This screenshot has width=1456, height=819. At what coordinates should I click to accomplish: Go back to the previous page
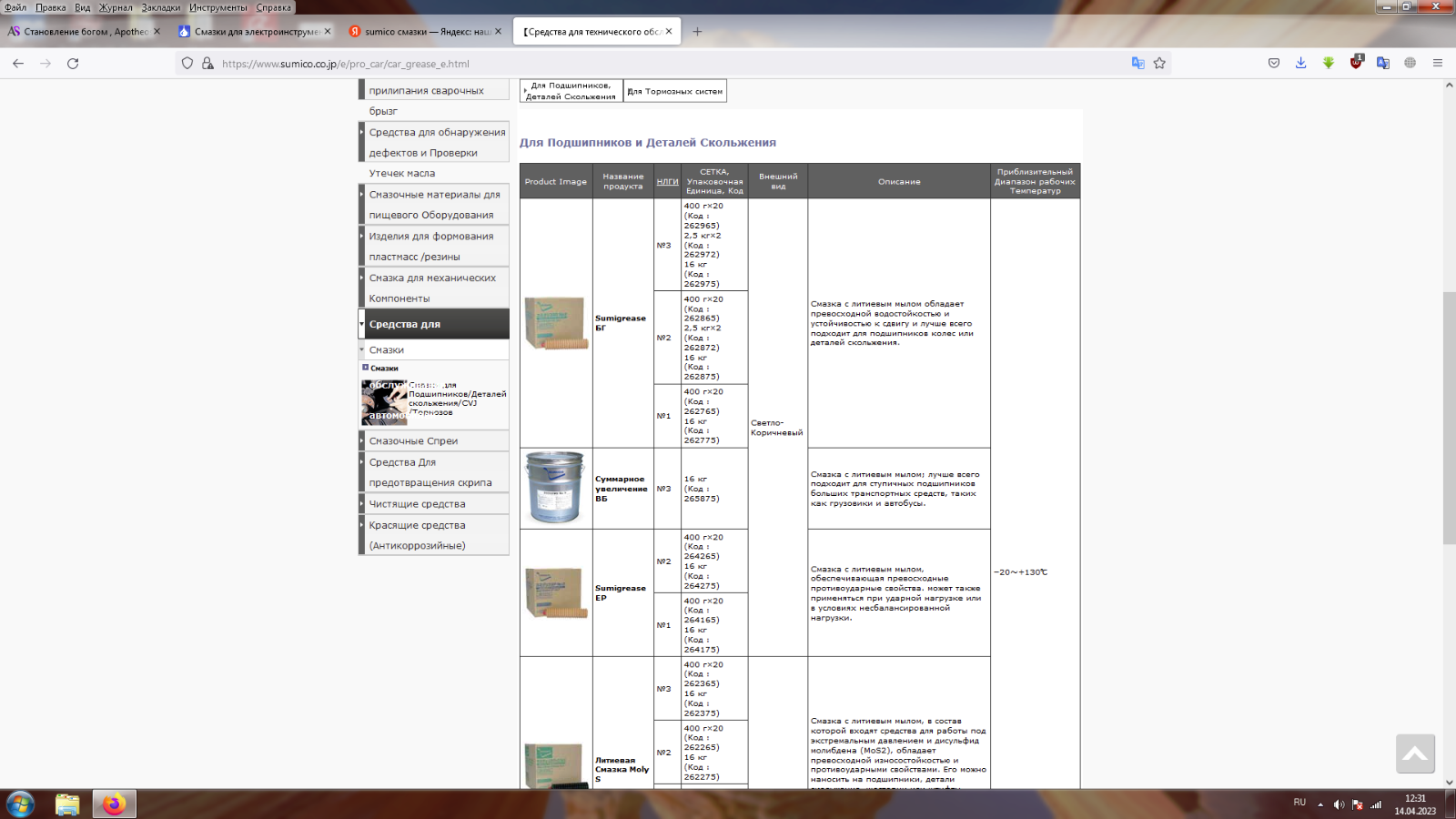[x=18, y=64]
